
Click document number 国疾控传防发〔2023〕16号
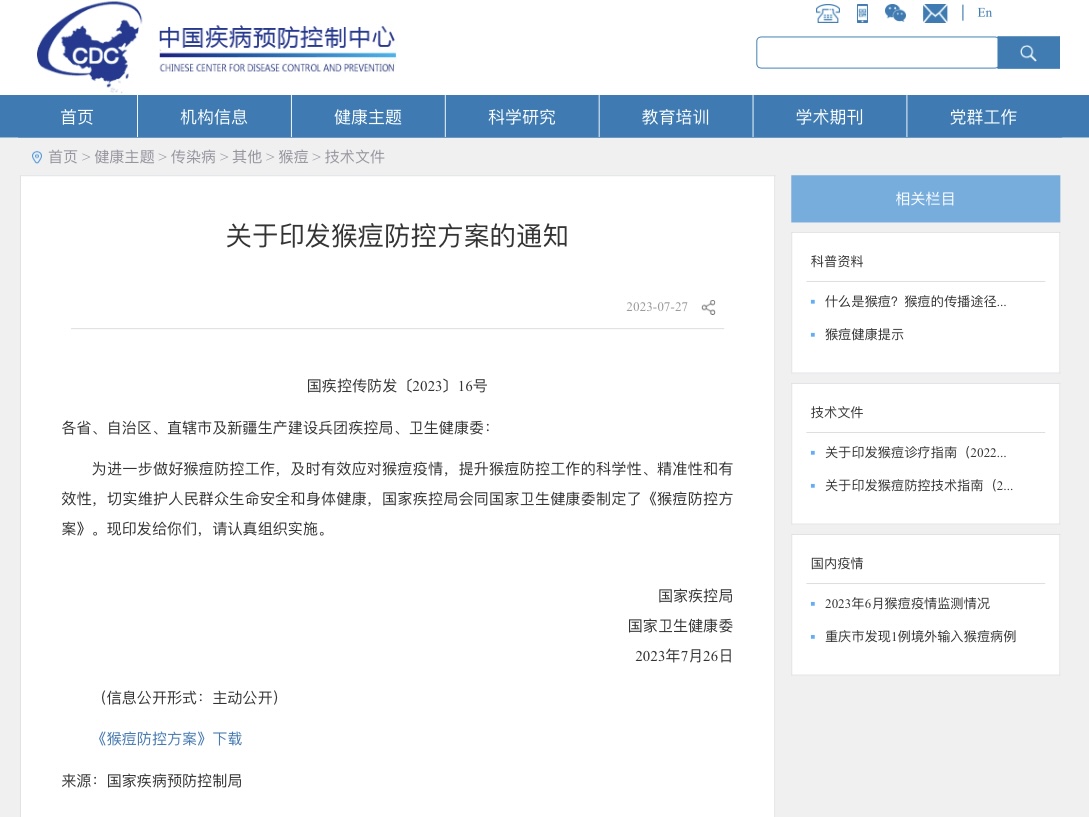(397, 386)
